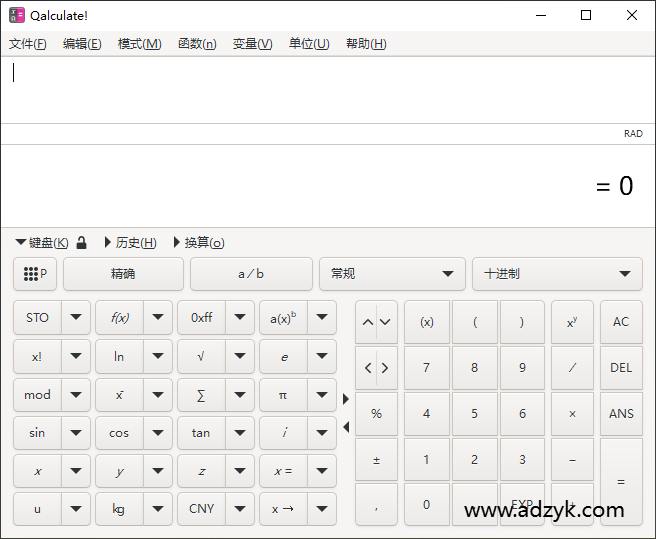656x539 pixels.
Task: Click the number 7 key
Action: (427, 368)
